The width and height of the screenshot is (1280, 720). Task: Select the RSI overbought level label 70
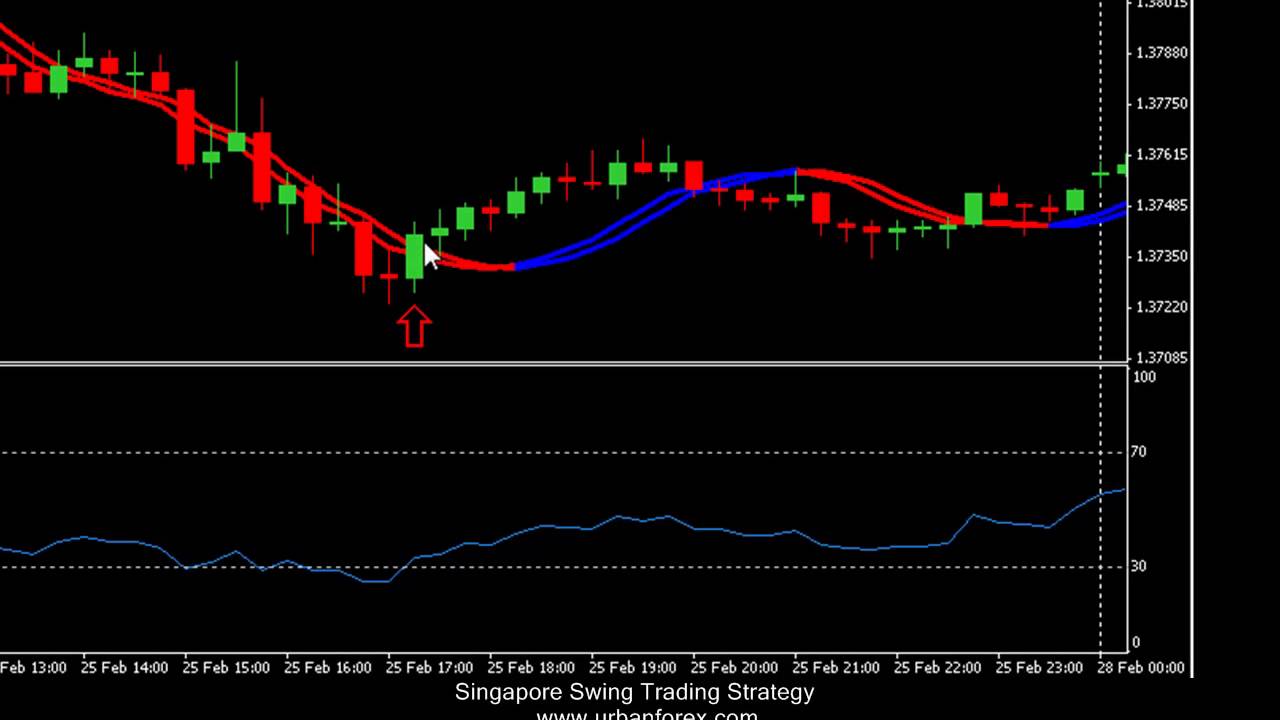click(1138, 452)
